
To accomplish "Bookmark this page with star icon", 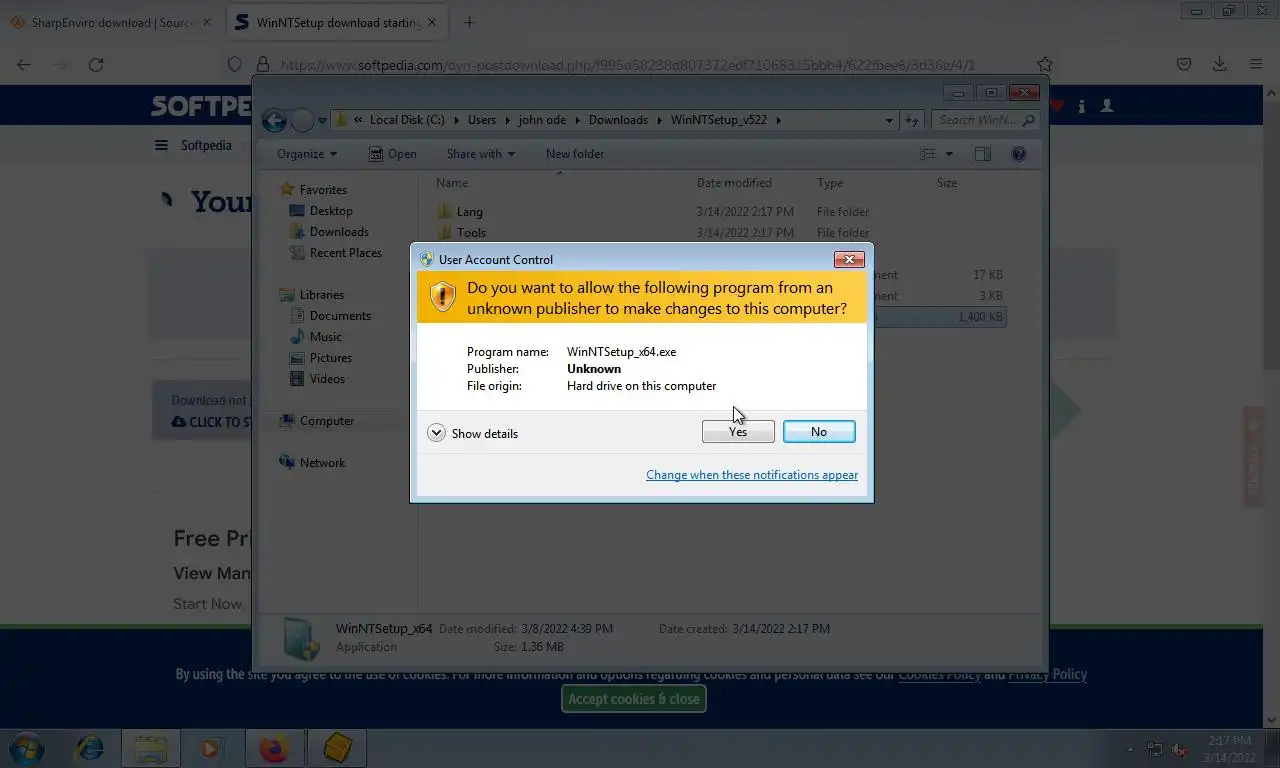I will pyautogui.click(x=1044, y=64).
